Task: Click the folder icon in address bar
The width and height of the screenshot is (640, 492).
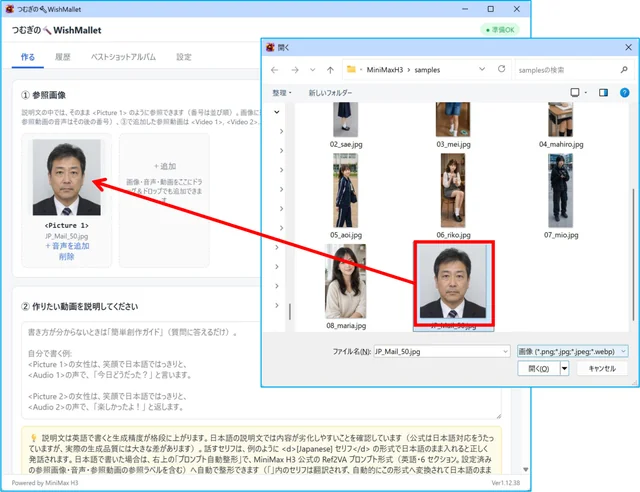Action: pyautogui.click(x=351, y=69)
